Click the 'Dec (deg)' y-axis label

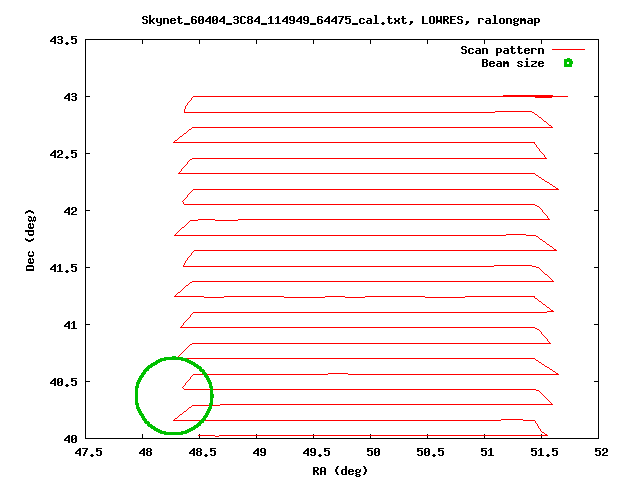point(30,240)
